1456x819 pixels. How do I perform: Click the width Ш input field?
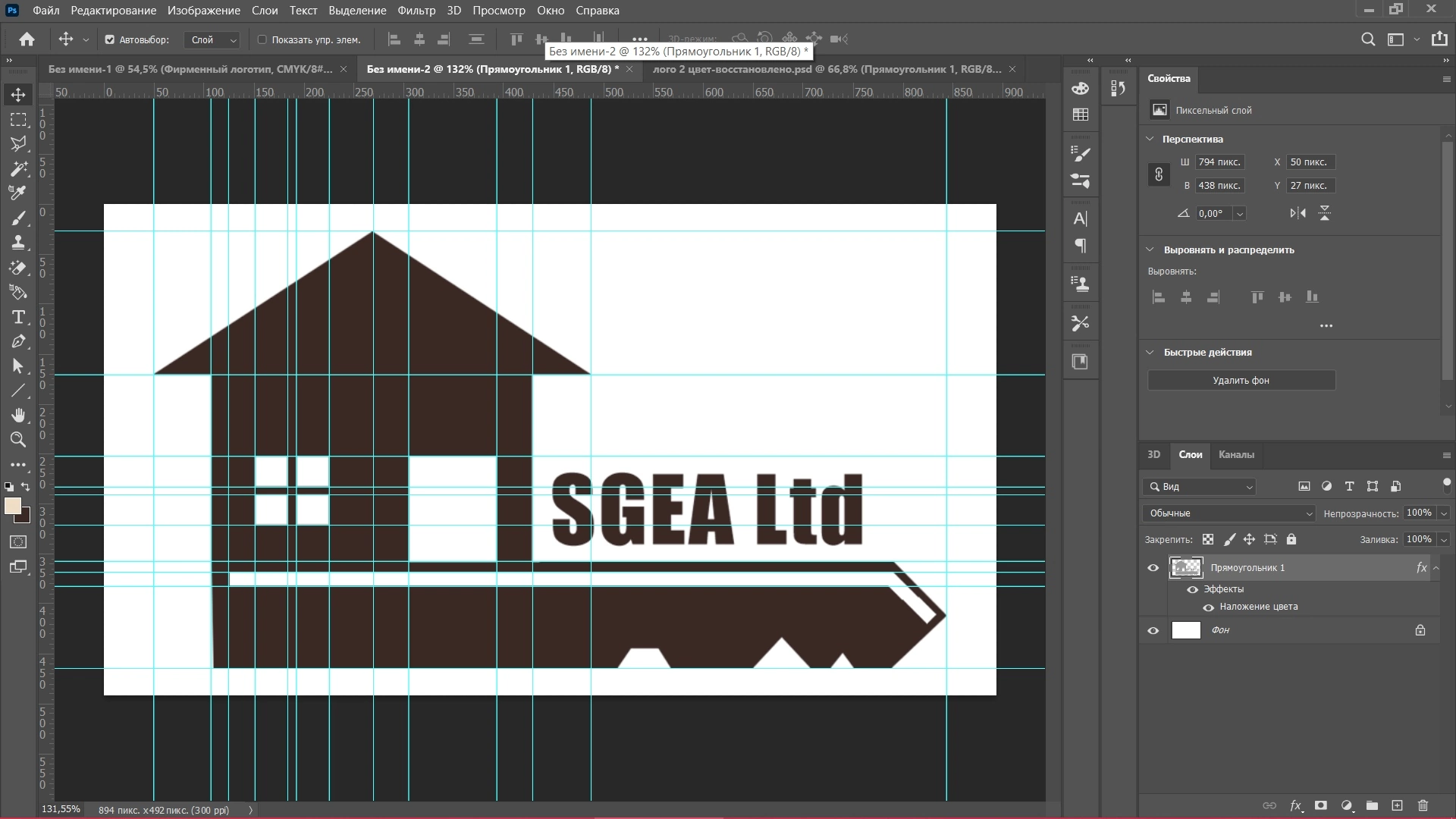pyautogui.click(x=1219, y=162)
